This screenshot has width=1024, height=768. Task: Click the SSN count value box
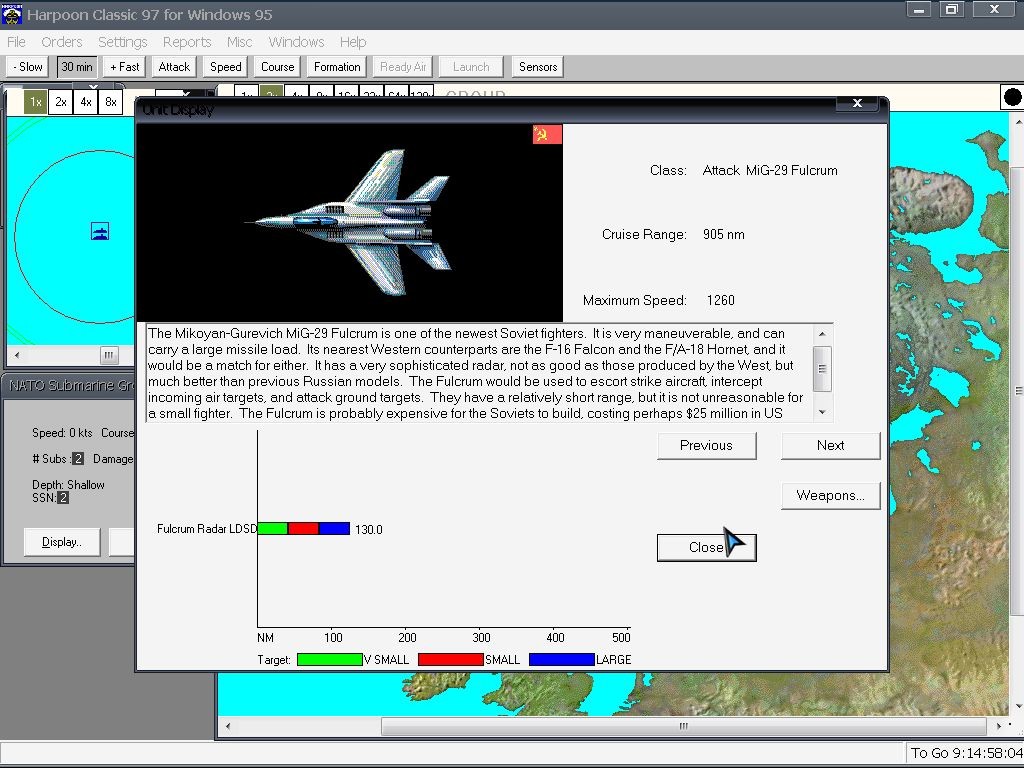(x=63, y=498)
